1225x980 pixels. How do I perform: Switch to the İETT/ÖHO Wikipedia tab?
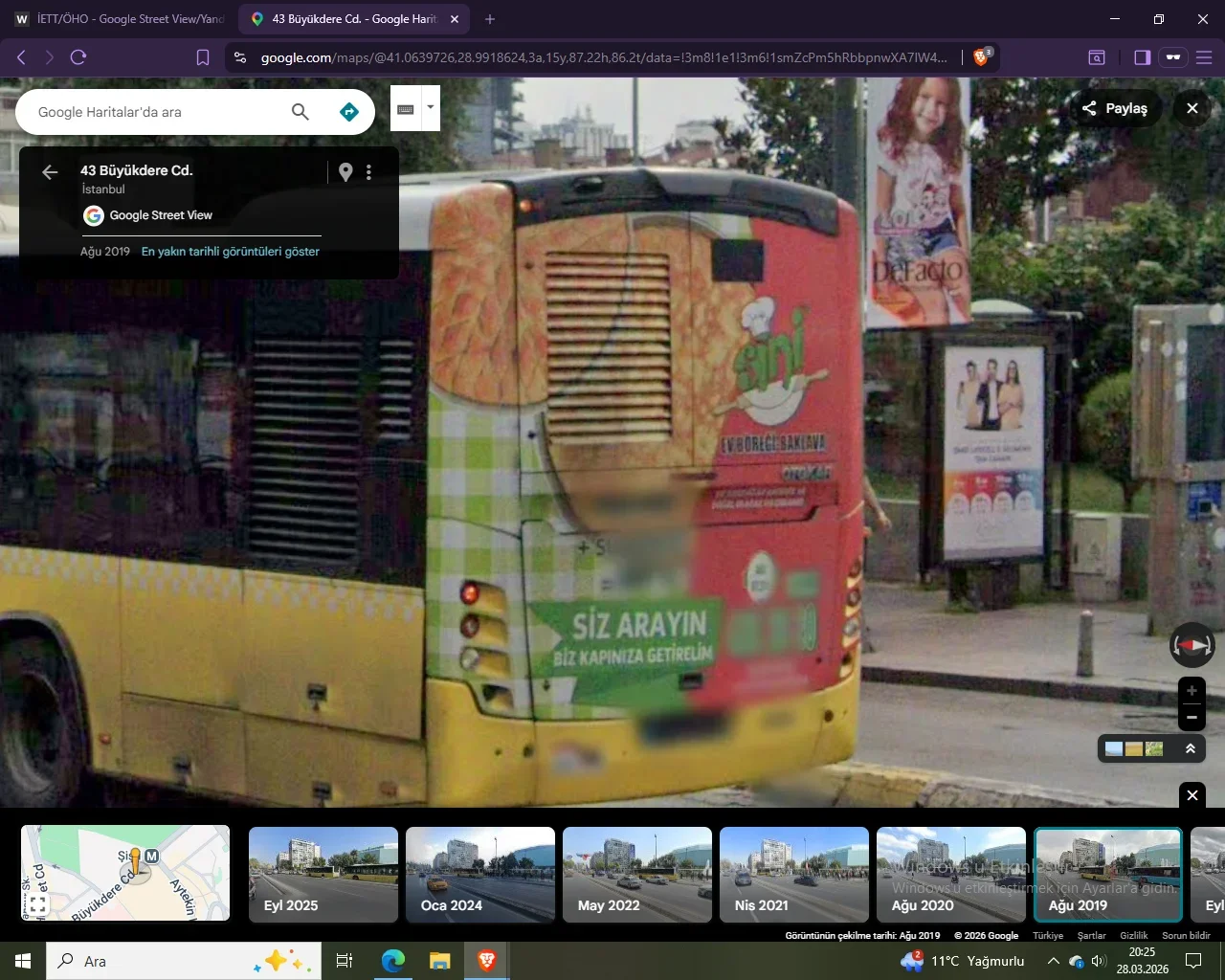pyautogui.click(x=120, y=19)
